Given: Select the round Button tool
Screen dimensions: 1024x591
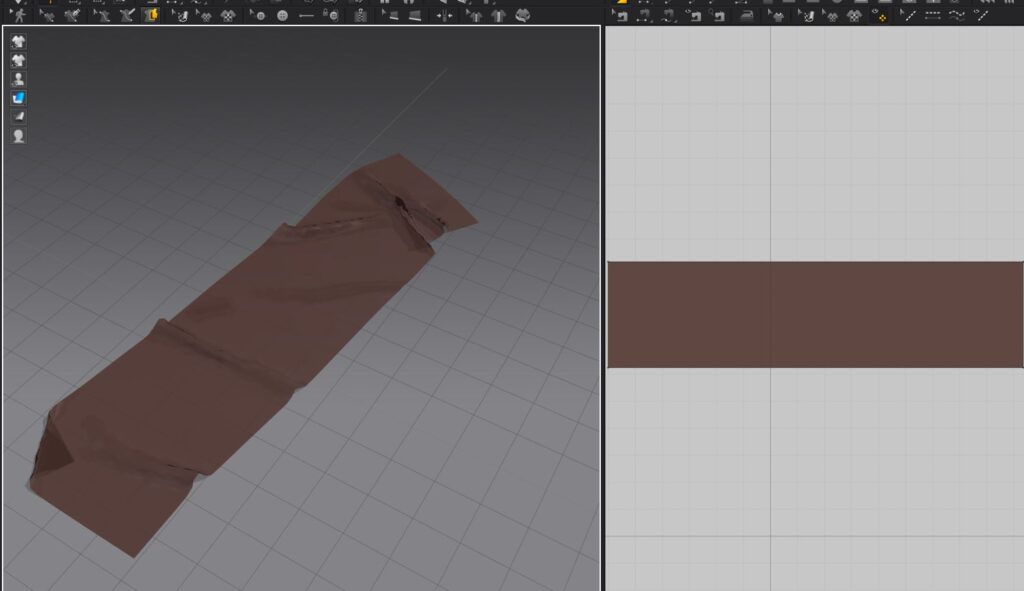Looking at the screenshot, I should click(282, 15).
